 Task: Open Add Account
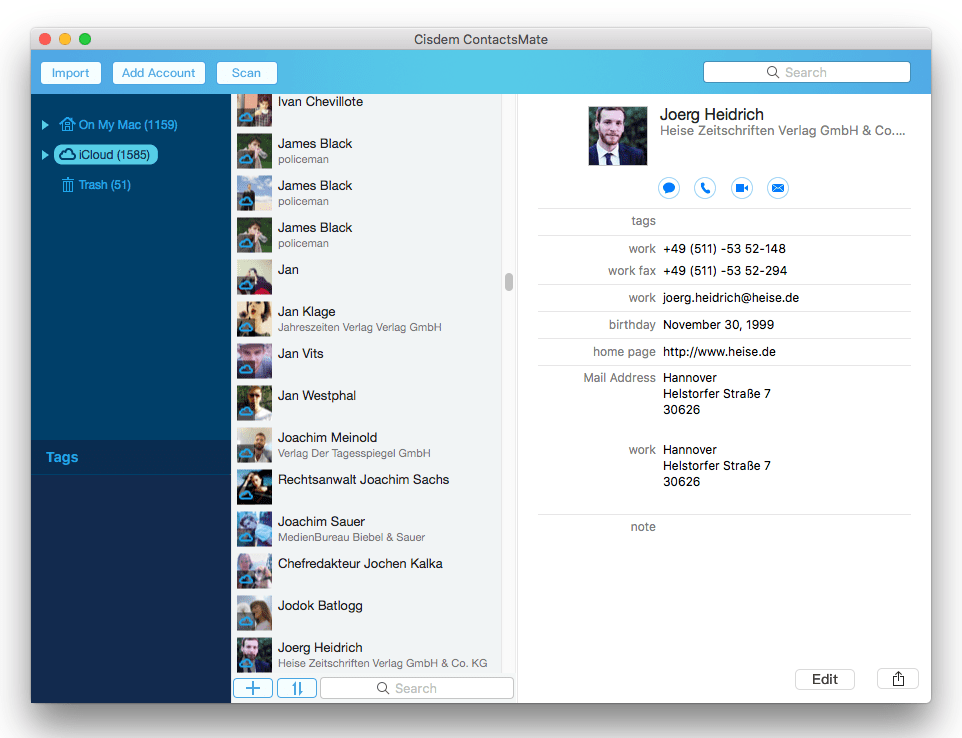click(x=158, y=72)
